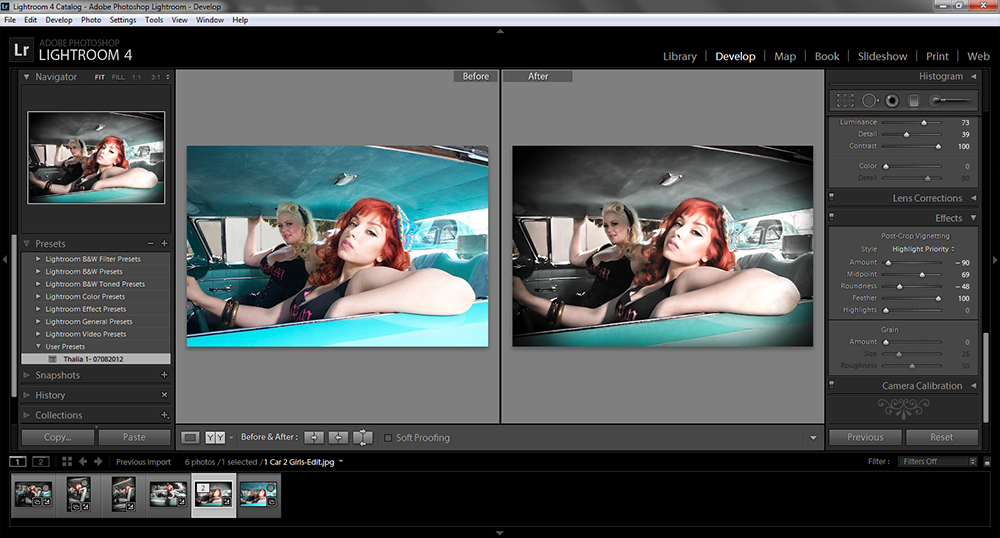Swap Before and After settings
The width and height of the screenshot is (1000, 538).
tap(362, 437)
